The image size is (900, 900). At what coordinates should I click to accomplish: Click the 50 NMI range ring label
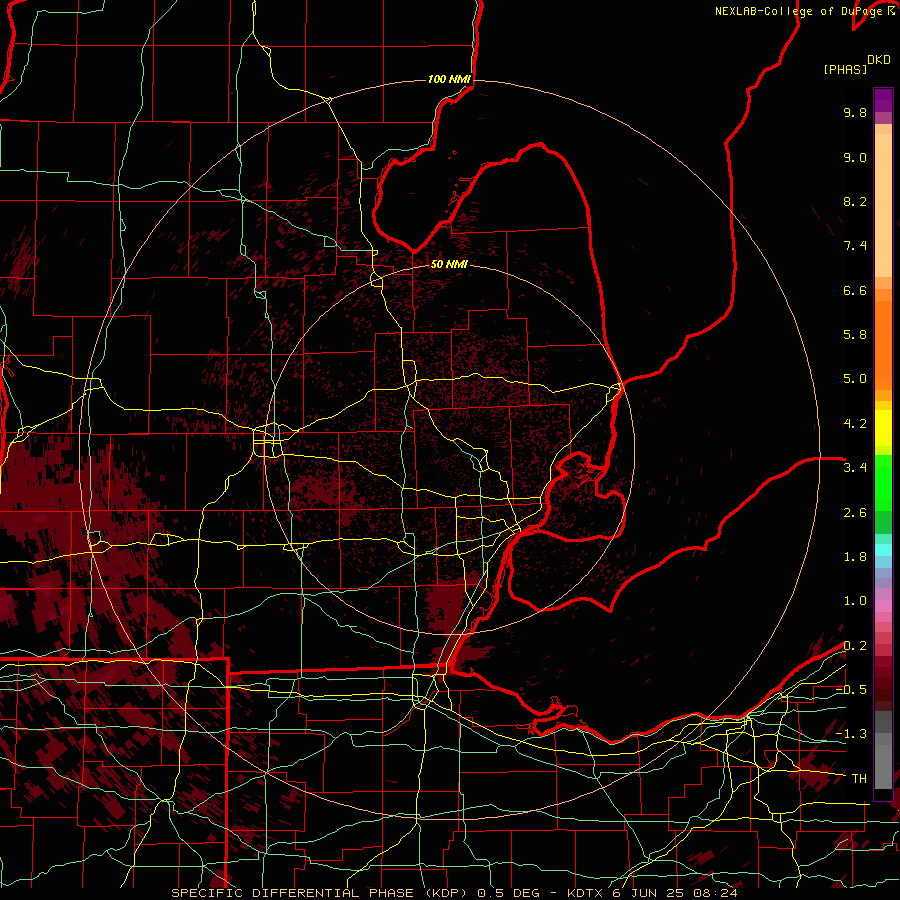(x=449, y=264)
